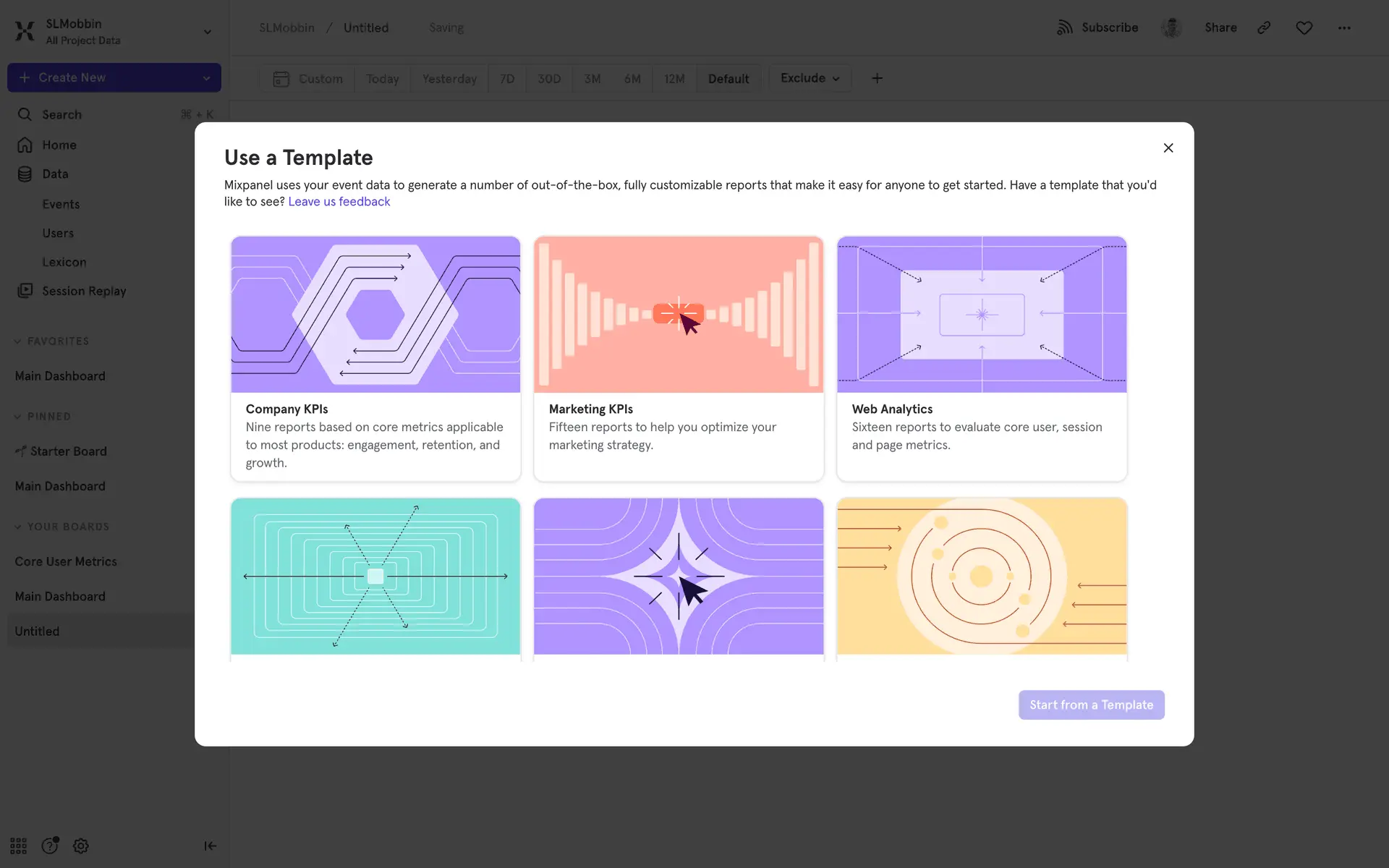This screenshot has width=1389, height=868.
Task: Favorite the board with heart icon
Action: pos(1304,27)
